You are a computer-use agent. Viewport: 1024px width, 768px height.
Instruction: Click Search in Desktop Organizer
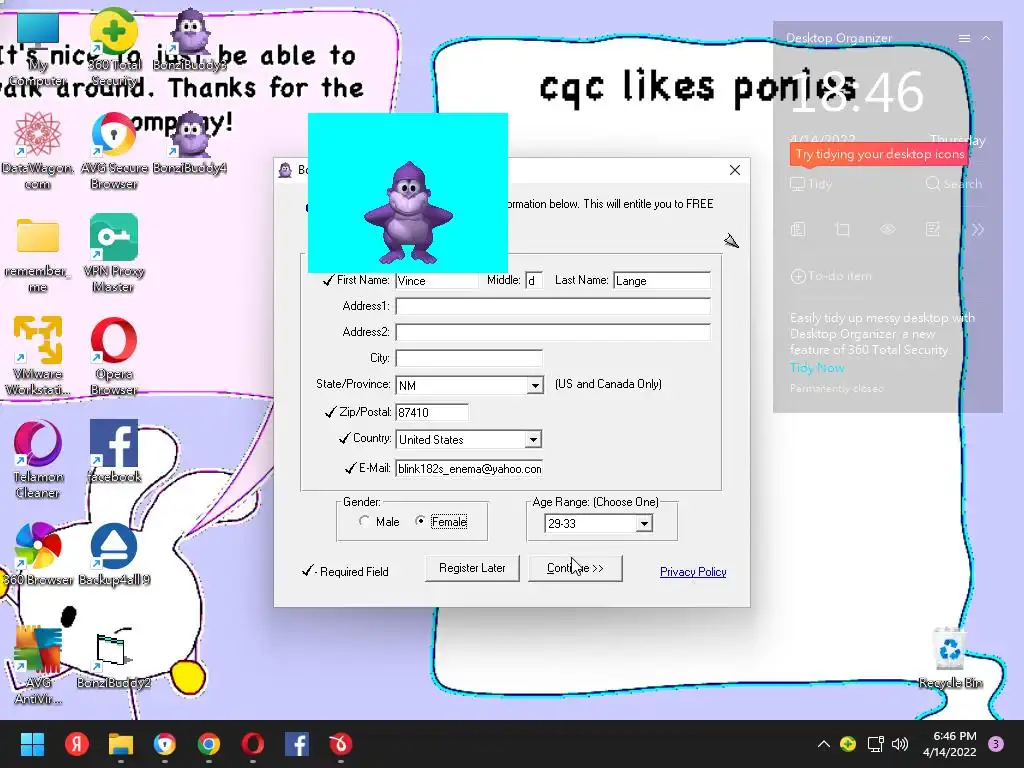coord(953,184)
